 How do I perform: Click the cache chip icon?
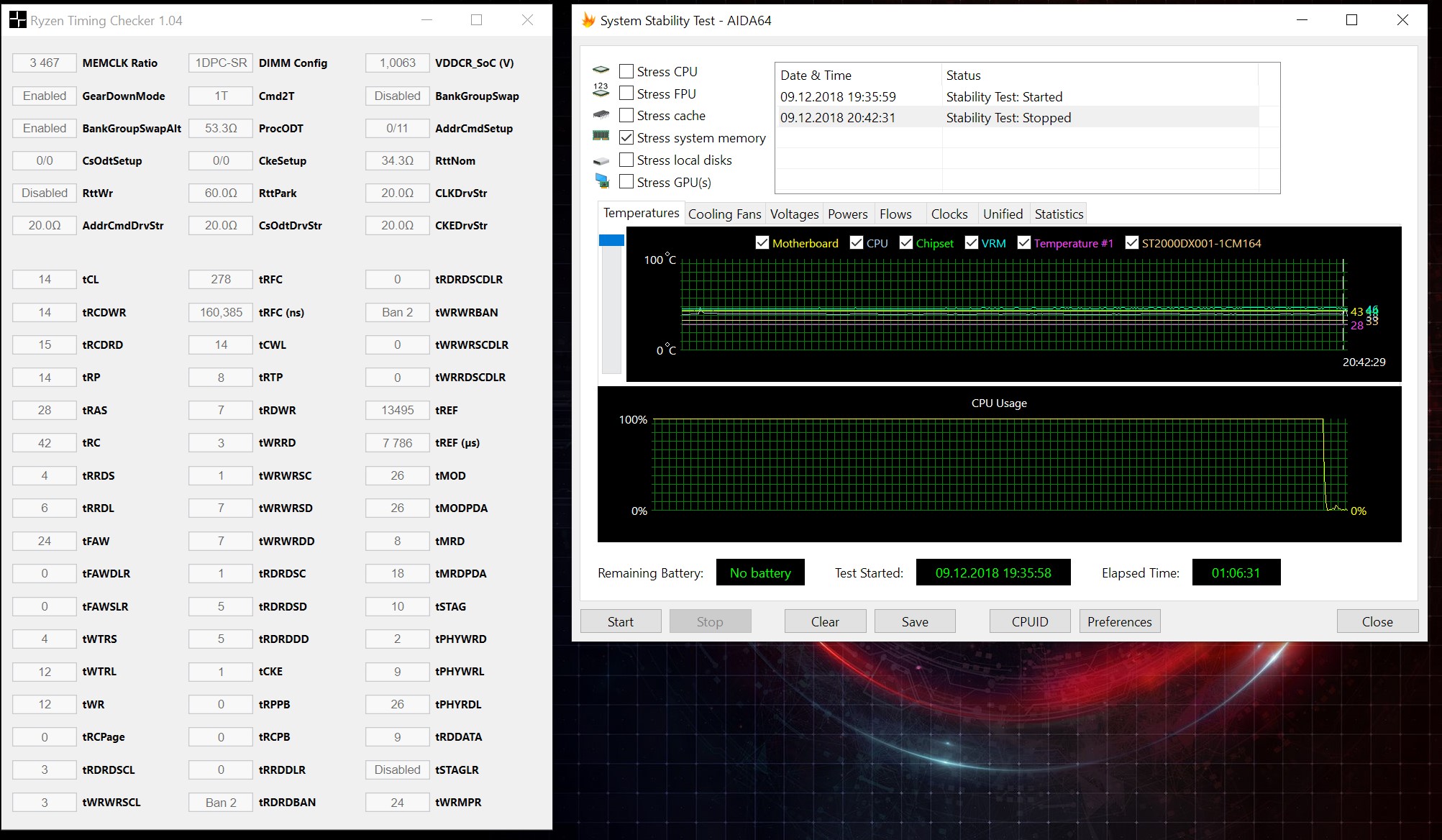tap(601, 114)
